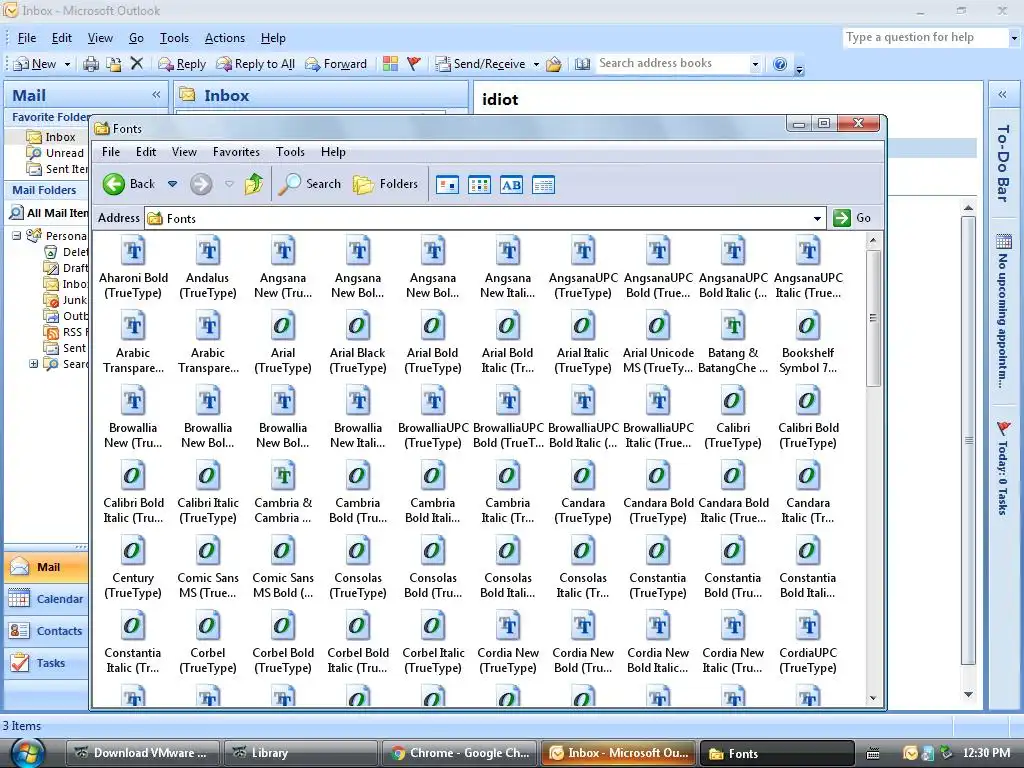Open the Search address books dropdown

pyautogui.click(x=755, y=64)
